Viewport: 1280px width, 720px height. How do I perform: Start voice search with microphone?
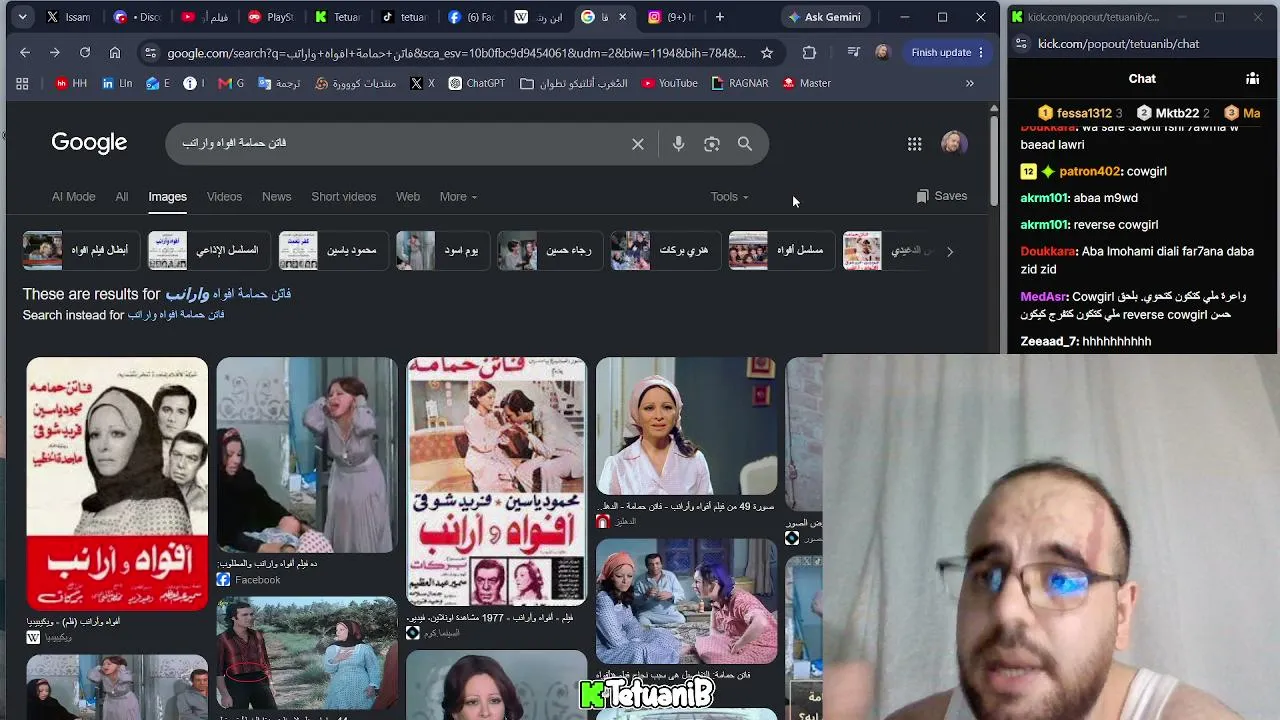click(x=678, y=144)
